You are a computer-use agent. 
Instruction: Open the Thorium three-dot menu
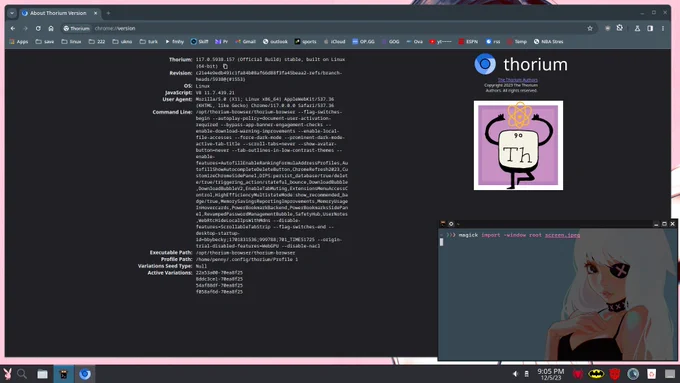tap(663, 28)
